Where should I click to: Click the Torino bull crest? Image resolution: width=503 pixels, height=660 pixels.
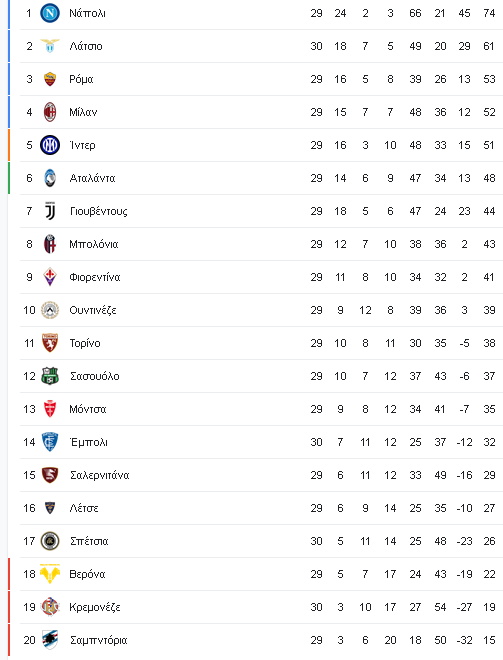(x=50, y=343)
